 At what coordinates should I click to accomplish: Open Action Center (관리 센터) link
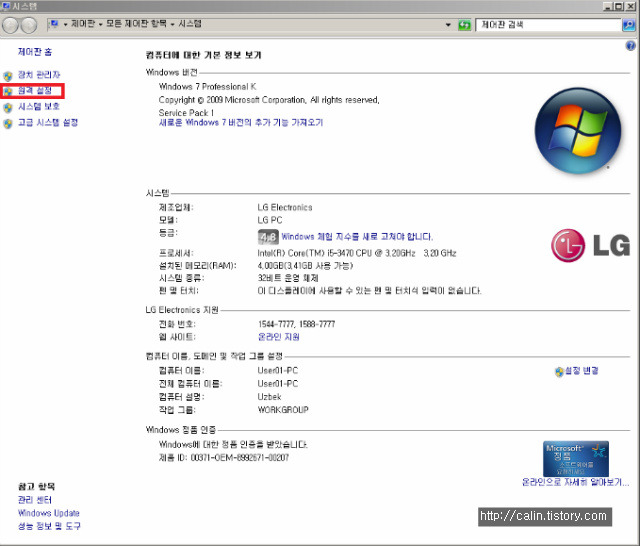tap(35, 500)
